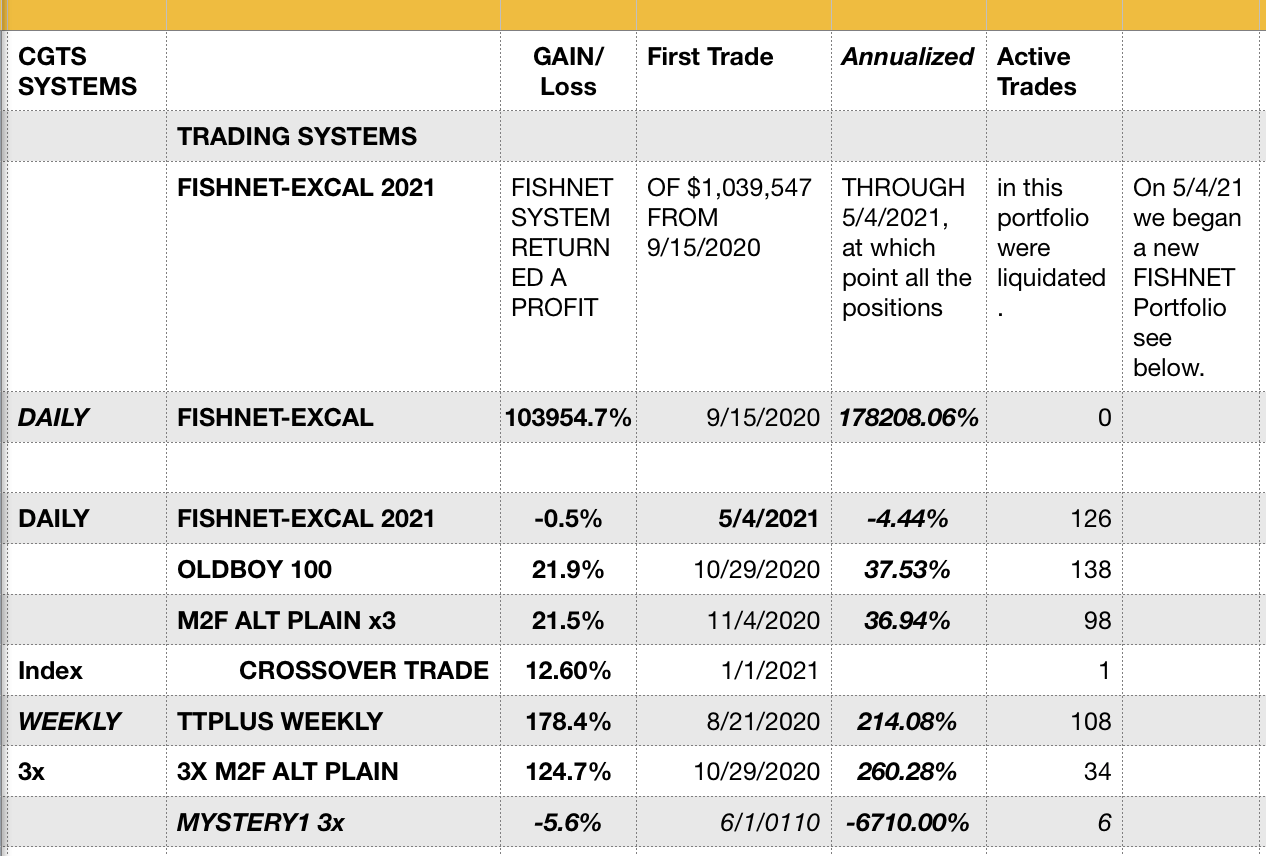The height and width of the screenshot is (856, 1266).
Task: Click the TRADING SYSTEMS section cell
Action: pyautogui.click(x=297, y=137)
